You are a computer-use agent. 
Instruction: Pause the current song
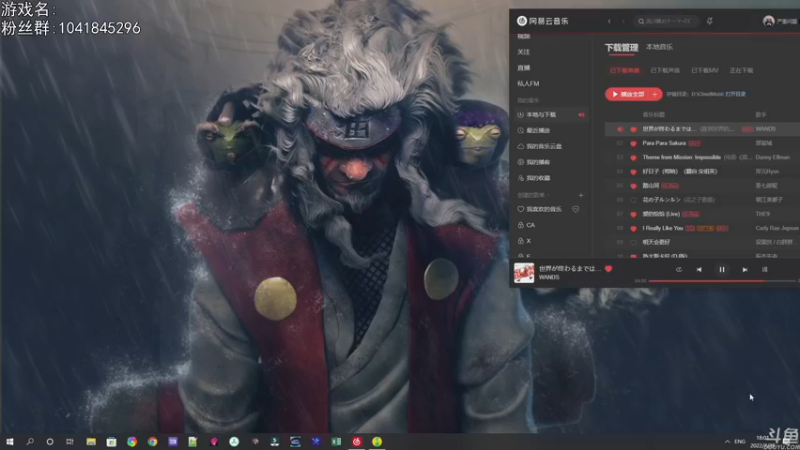(x=721, y=269)
